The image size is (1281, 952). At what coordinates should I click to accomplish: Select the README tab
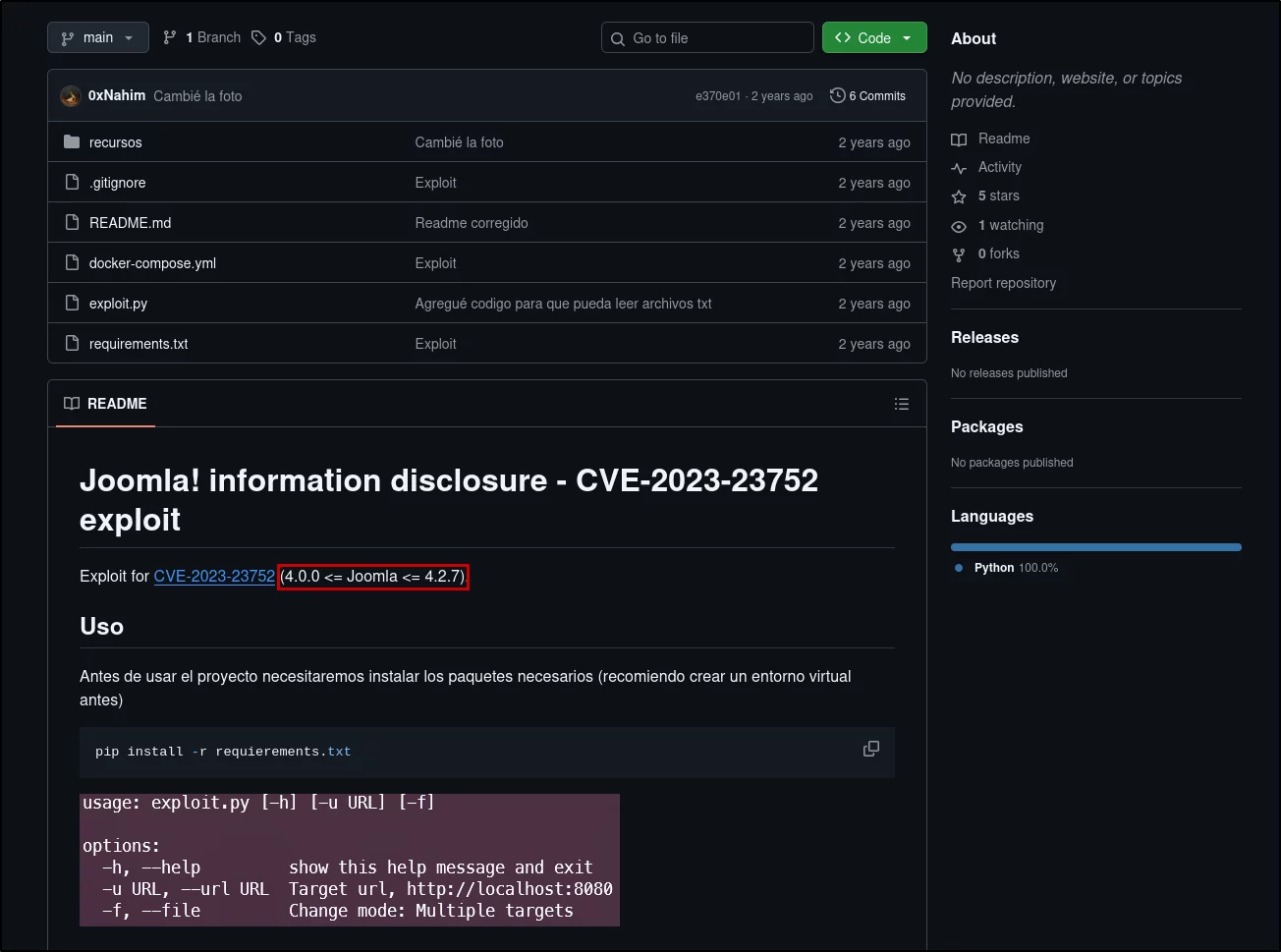(106, 404)
